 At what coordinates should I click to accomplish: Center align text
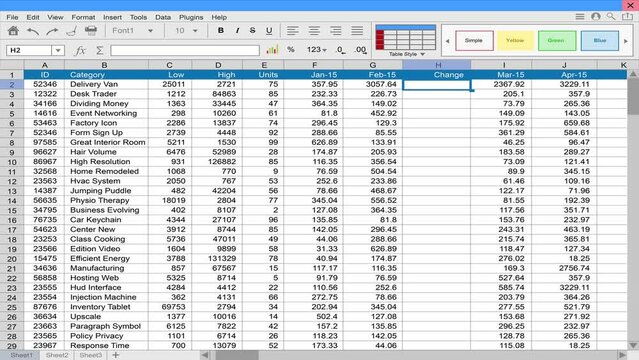click(314, 31)
